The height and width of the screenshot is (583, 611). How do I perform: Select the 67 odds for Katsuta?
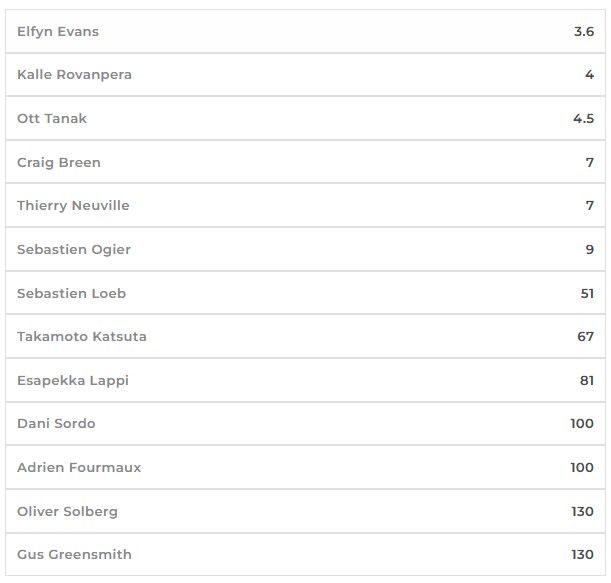(586, 337)
